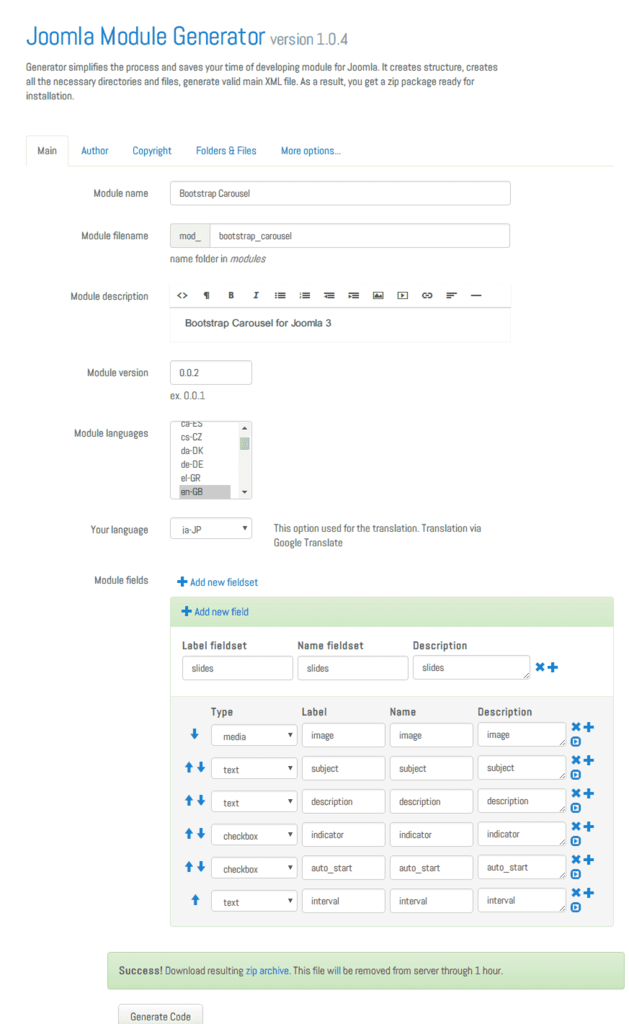This screenshot has height=1024, width=629.
Task: Remove the description field row with X
Action: 576,793
